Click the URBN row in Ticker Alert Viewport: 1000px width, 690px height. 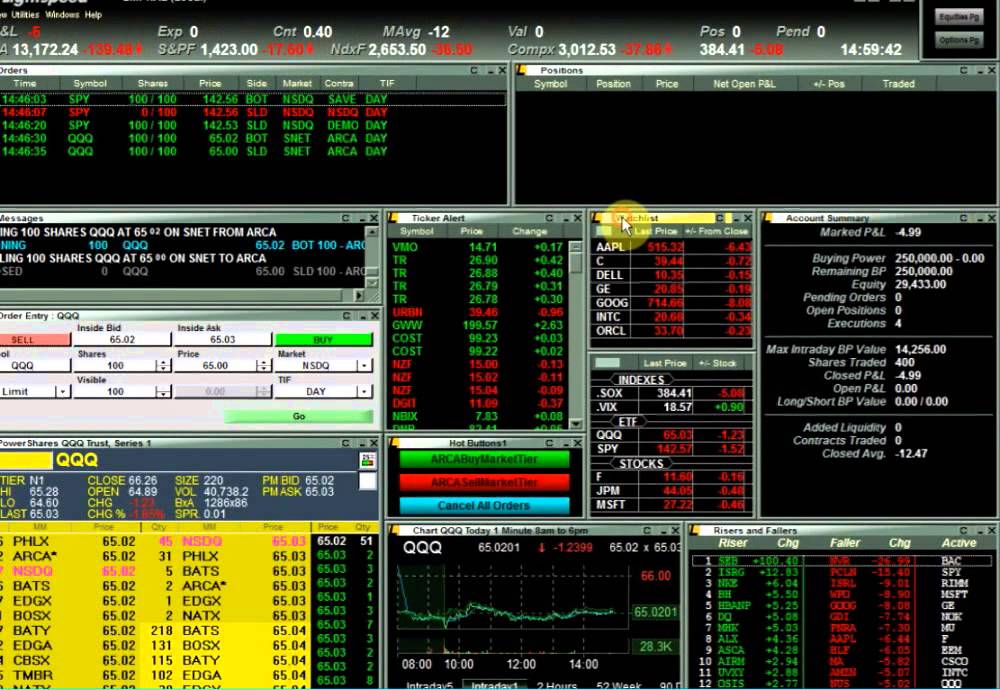[477, 312]
